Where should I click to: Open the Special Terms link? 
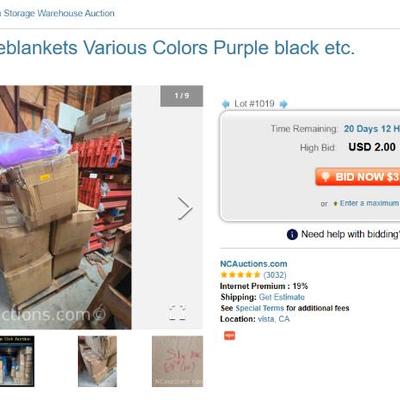(x=260, y=308)
